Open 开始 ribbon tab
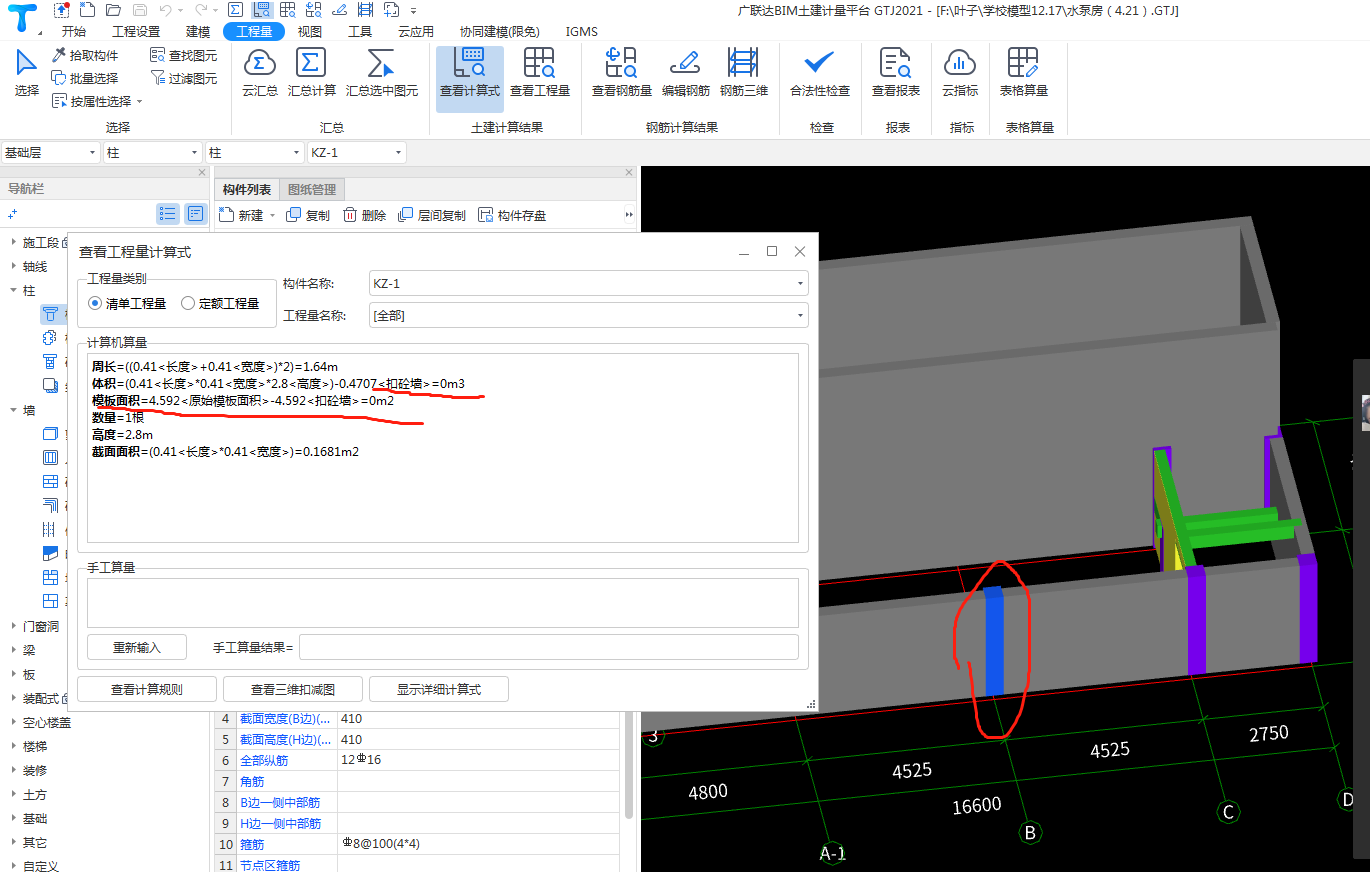 (x=73, y=32)
